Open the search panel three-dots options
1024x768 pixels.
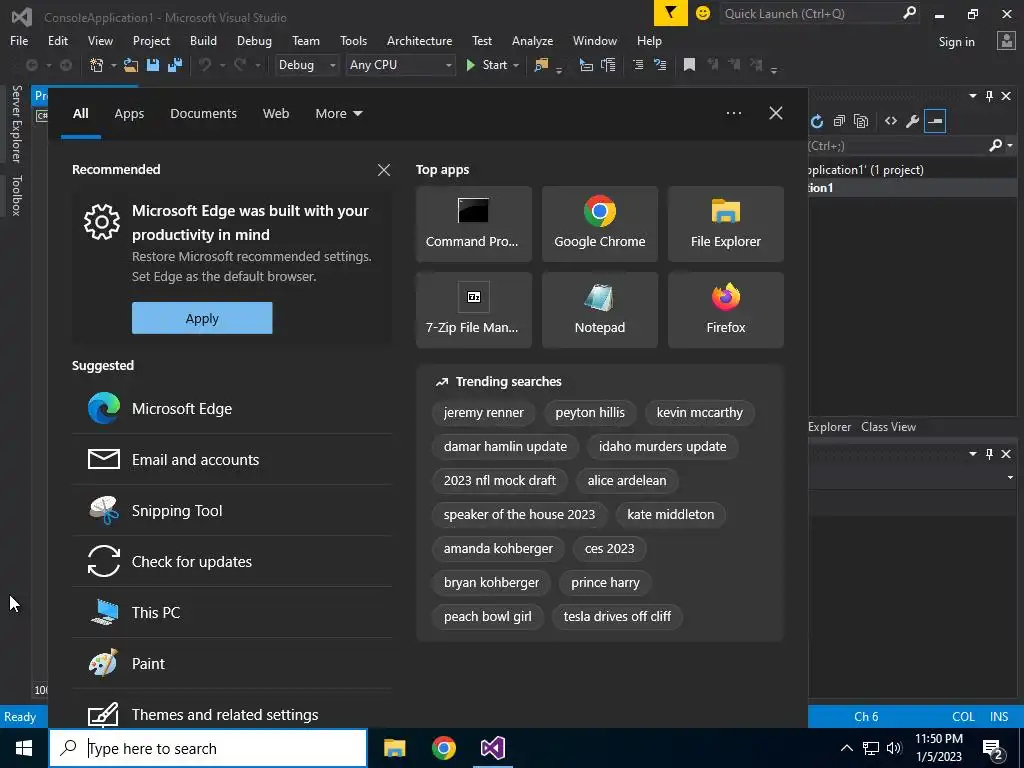tap(733, 113)
